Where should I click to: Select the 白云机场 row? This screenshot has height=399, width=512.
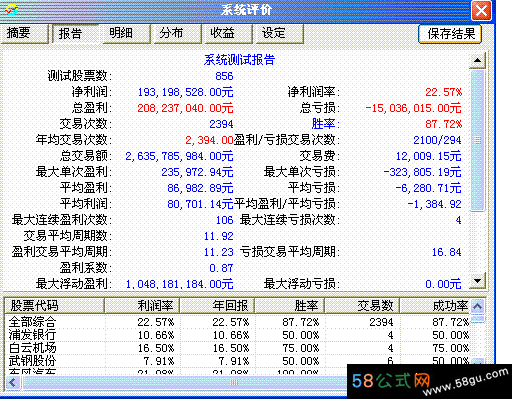(x=238, y=348)
